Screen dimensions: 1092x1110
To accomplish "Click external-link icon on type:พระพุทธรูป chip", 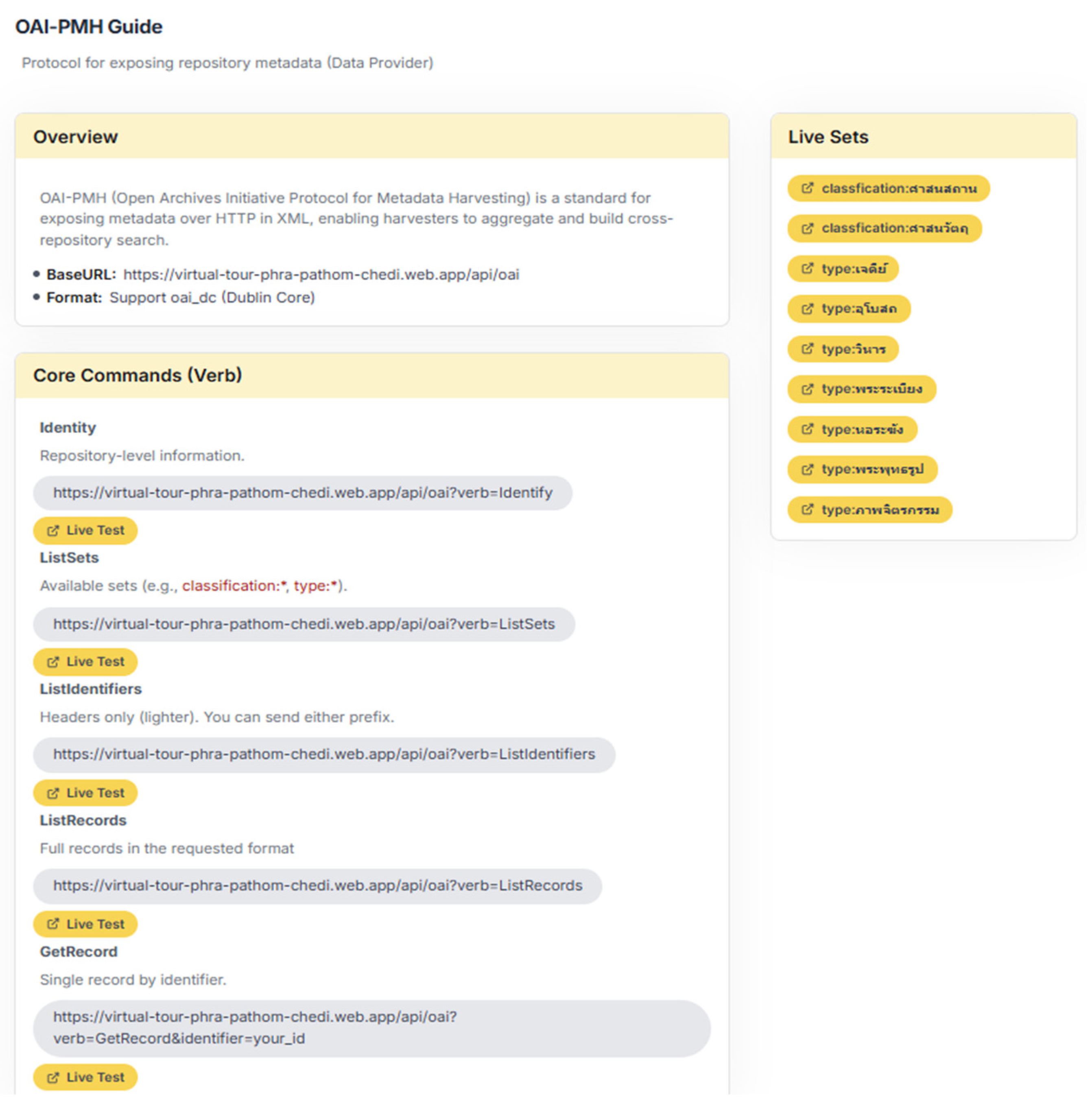I will pos(807,469).
